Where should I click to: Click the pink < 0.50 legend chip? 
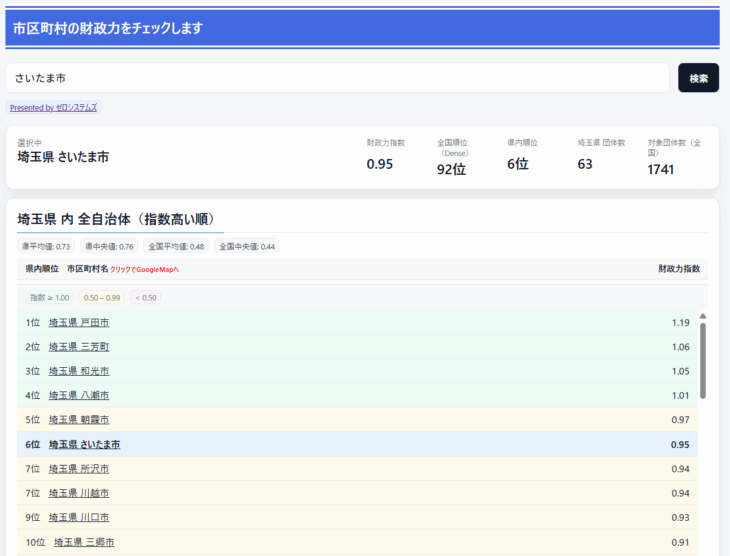point(145,298)
